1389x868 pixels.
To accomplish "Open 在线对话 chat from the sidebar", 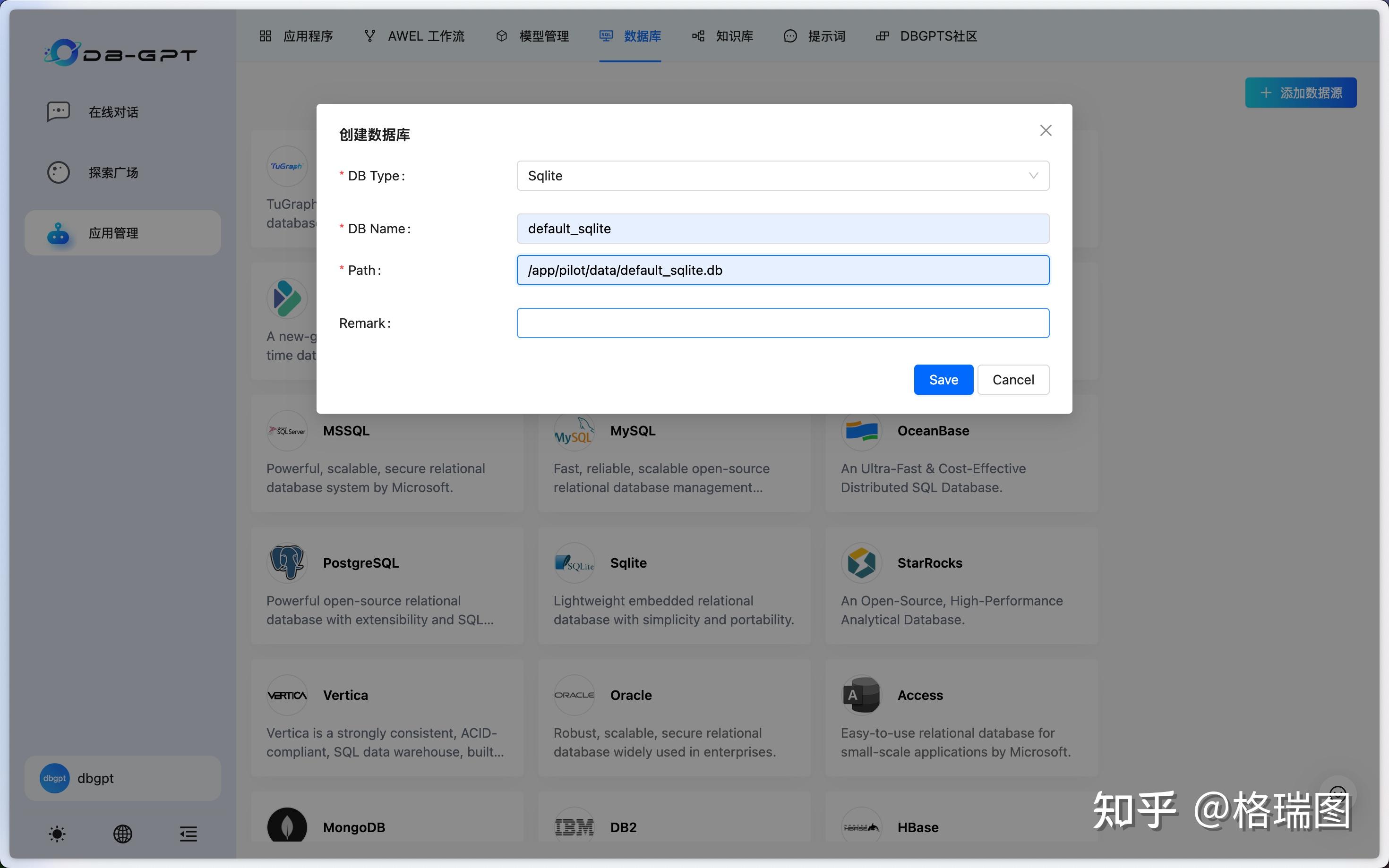I will 113,112.
